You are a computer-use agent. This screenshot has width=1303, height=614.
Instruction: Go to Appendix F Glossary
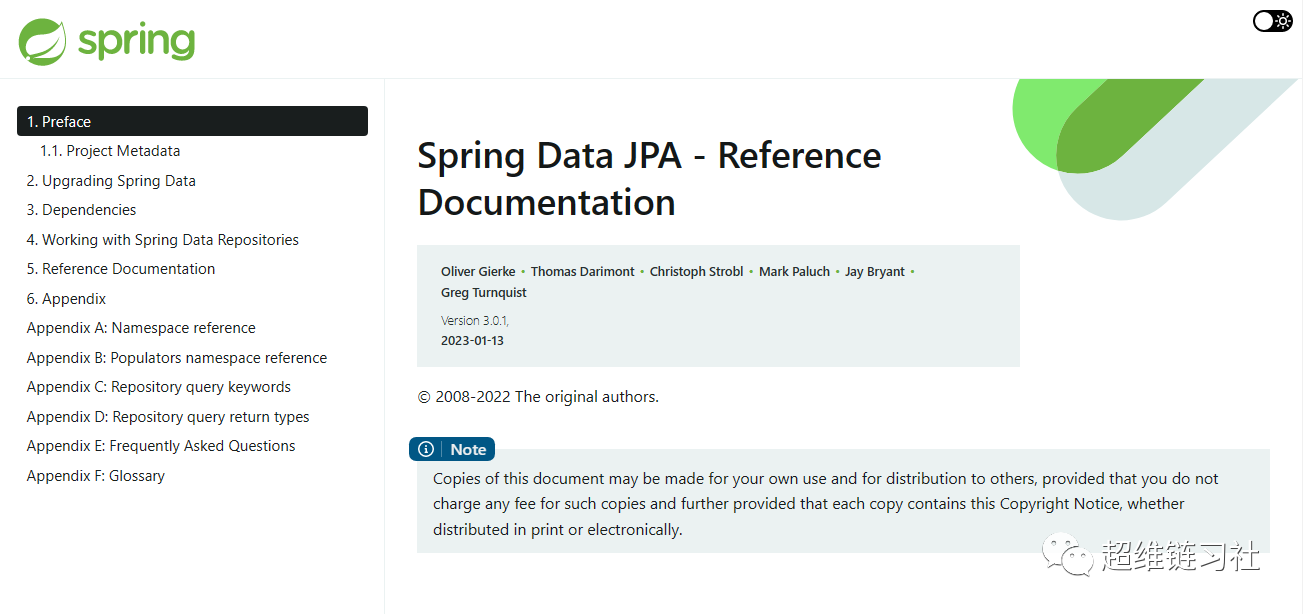pos(96,476)
